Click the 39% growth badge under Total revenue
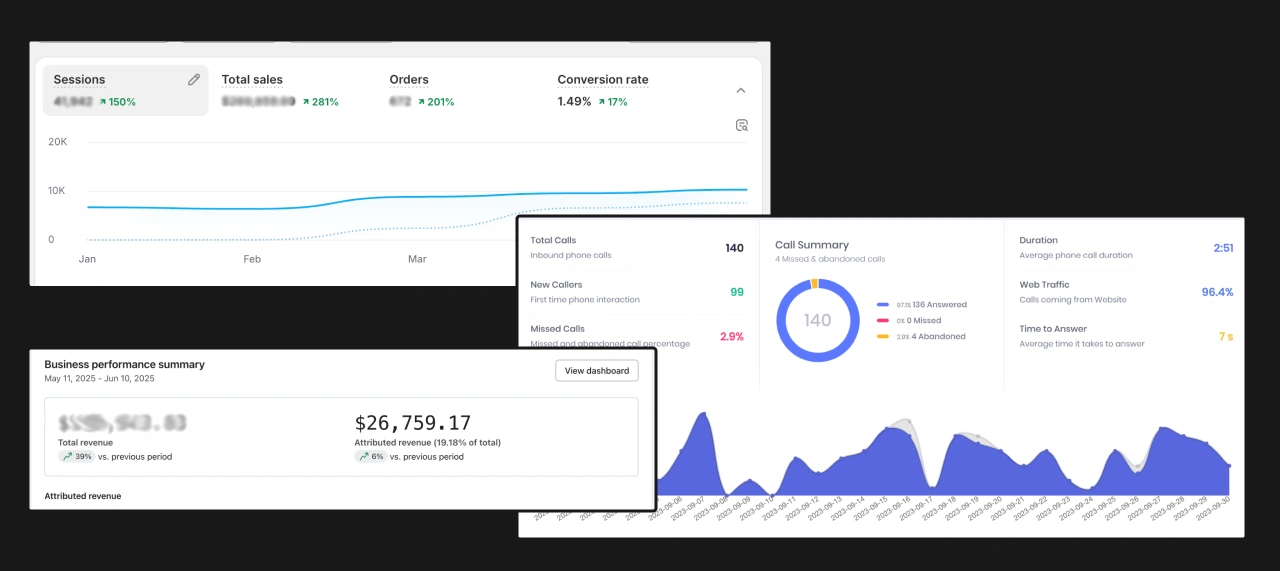 tap(76, 457)
